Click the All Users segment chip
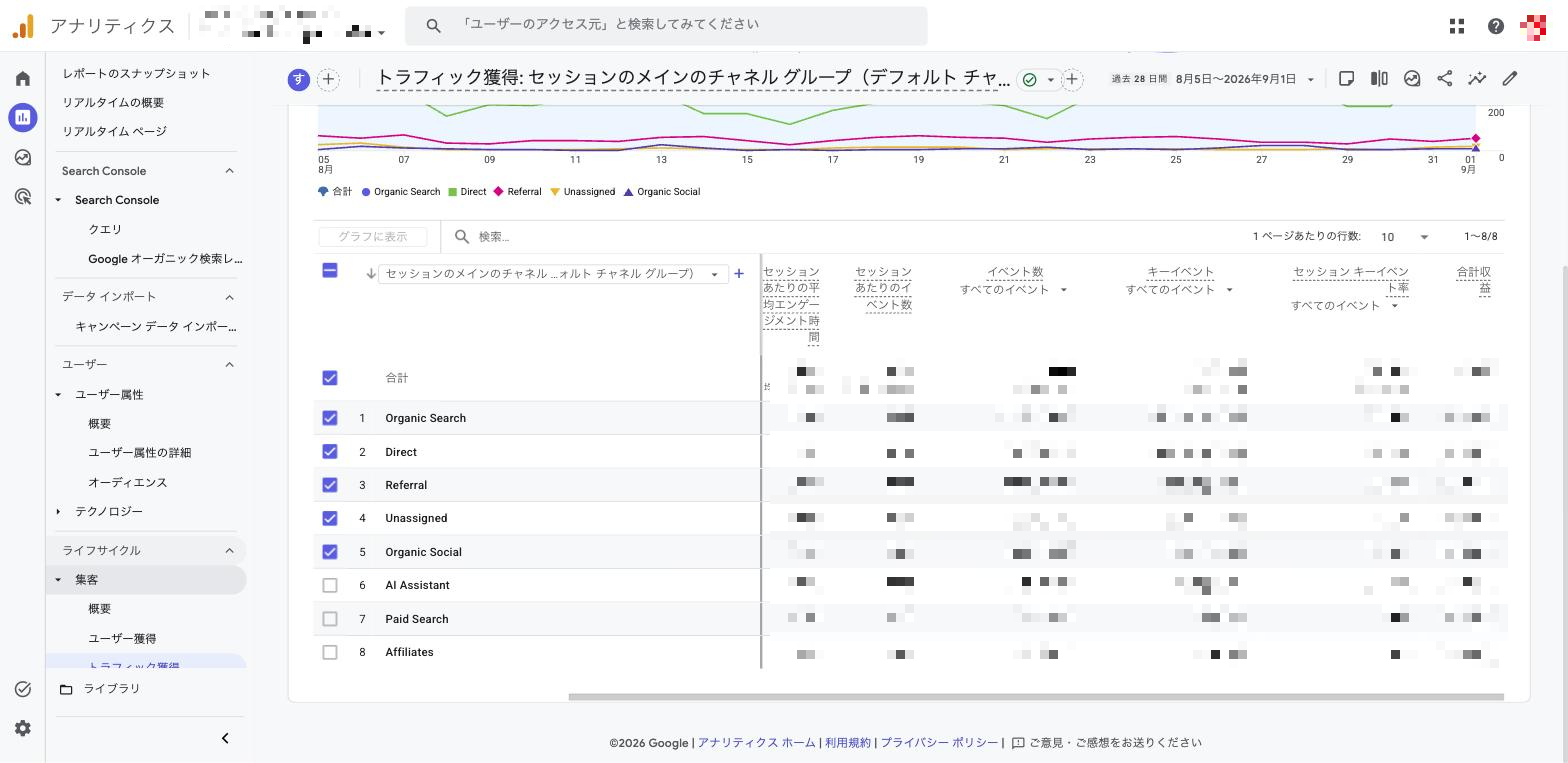This screenshot has width=1568, height=763. (298, 79)
